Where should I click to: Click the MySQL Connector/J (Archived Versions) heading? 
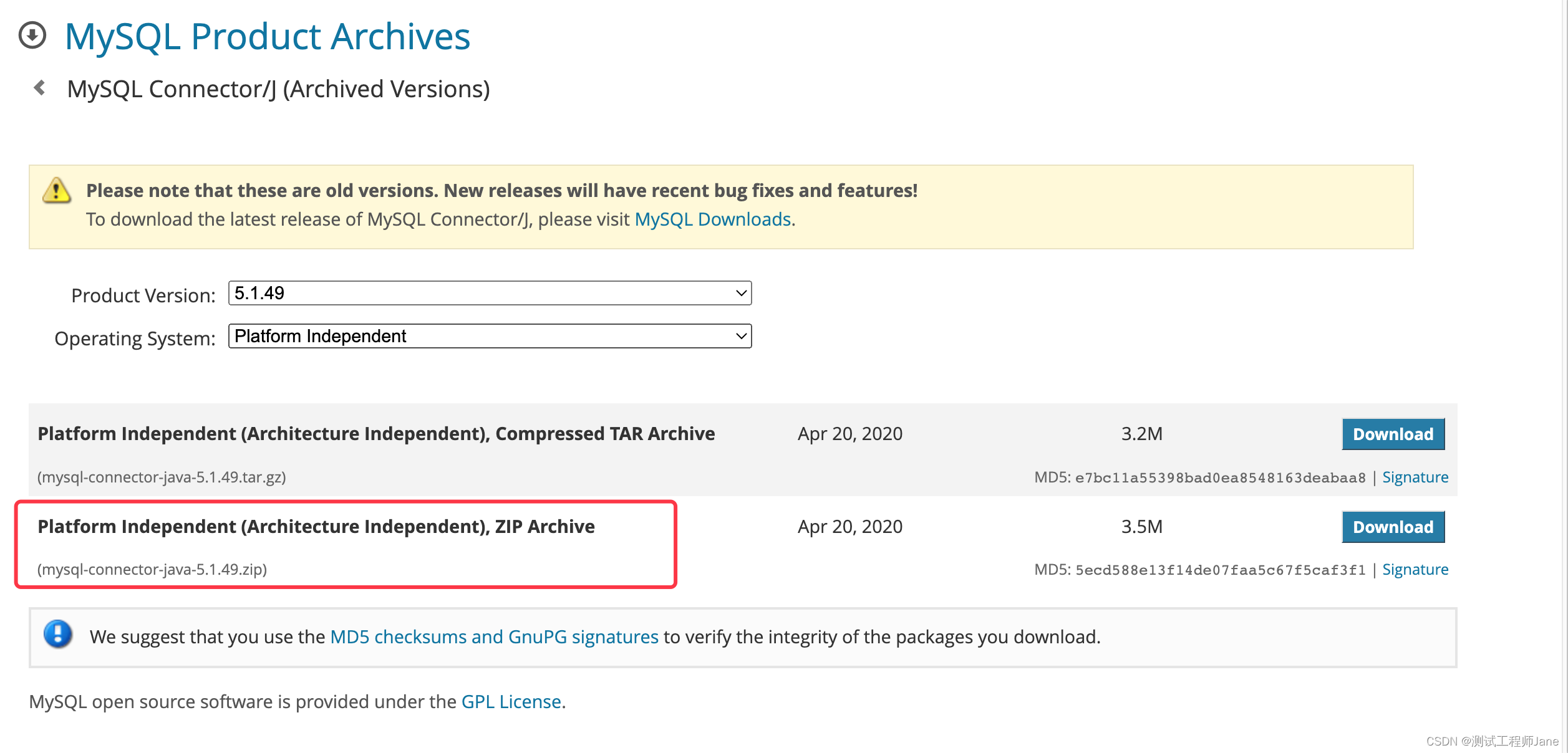(279, 89)
